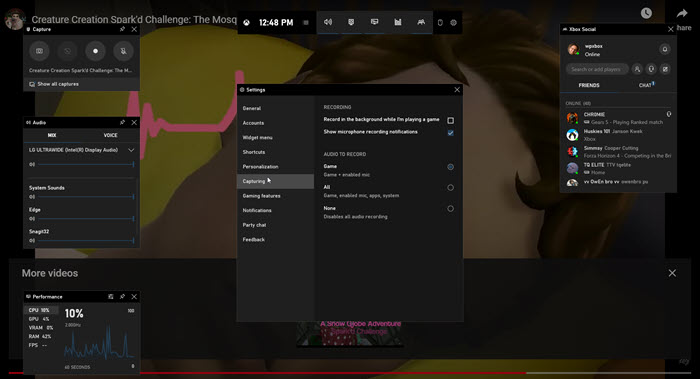Mute the LG ULTRAWIDE speaker icon
Viewport: 700px width, 379px height.
32,164
